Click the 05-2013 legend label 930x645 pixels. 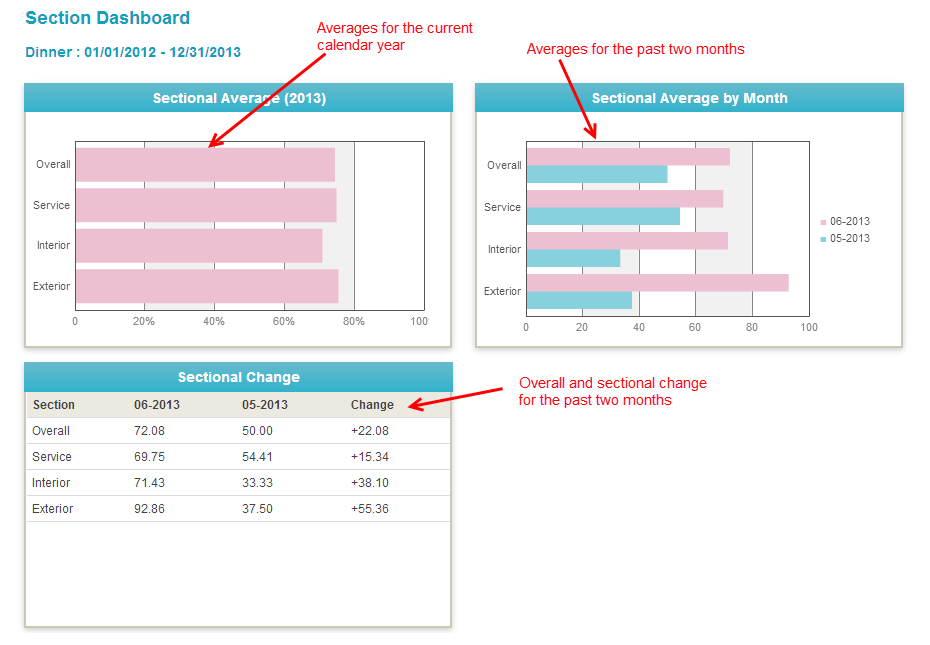coord(849,238)
